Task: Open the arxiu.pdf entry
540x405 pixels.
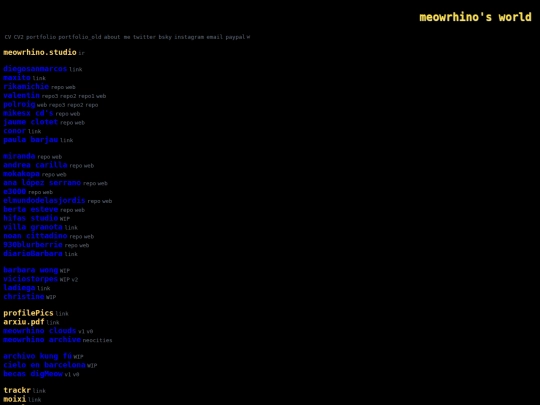Action: (x=24, y=322)
